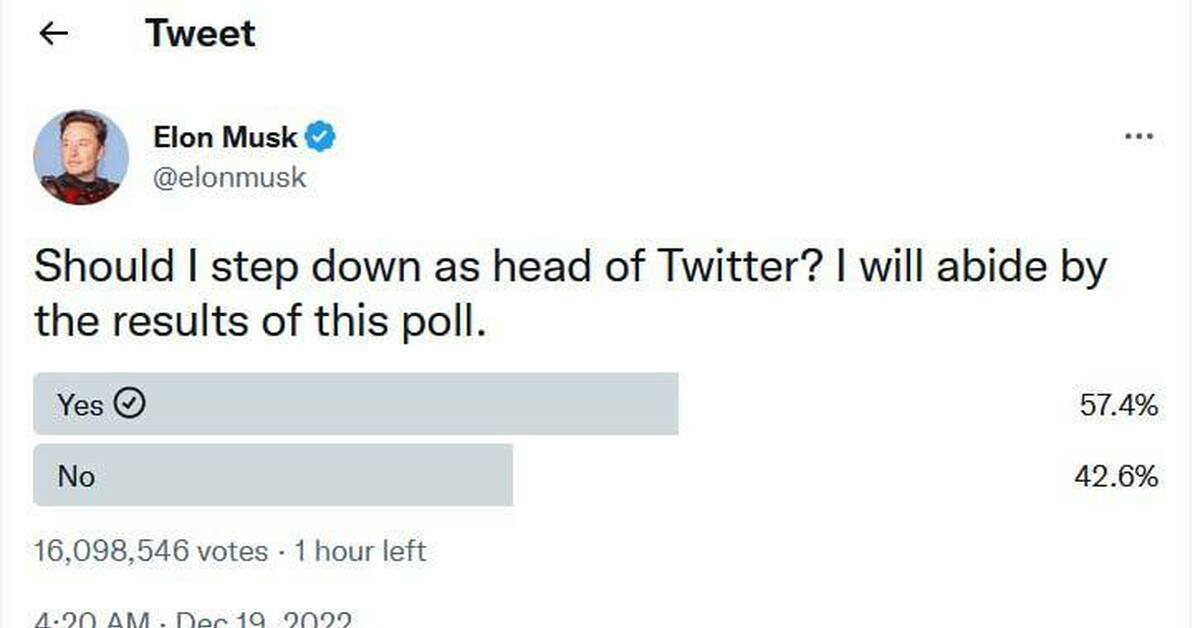Click the 'results of this poll' text line
This screenshot has height=628, width=1200.
coord(260,320)
